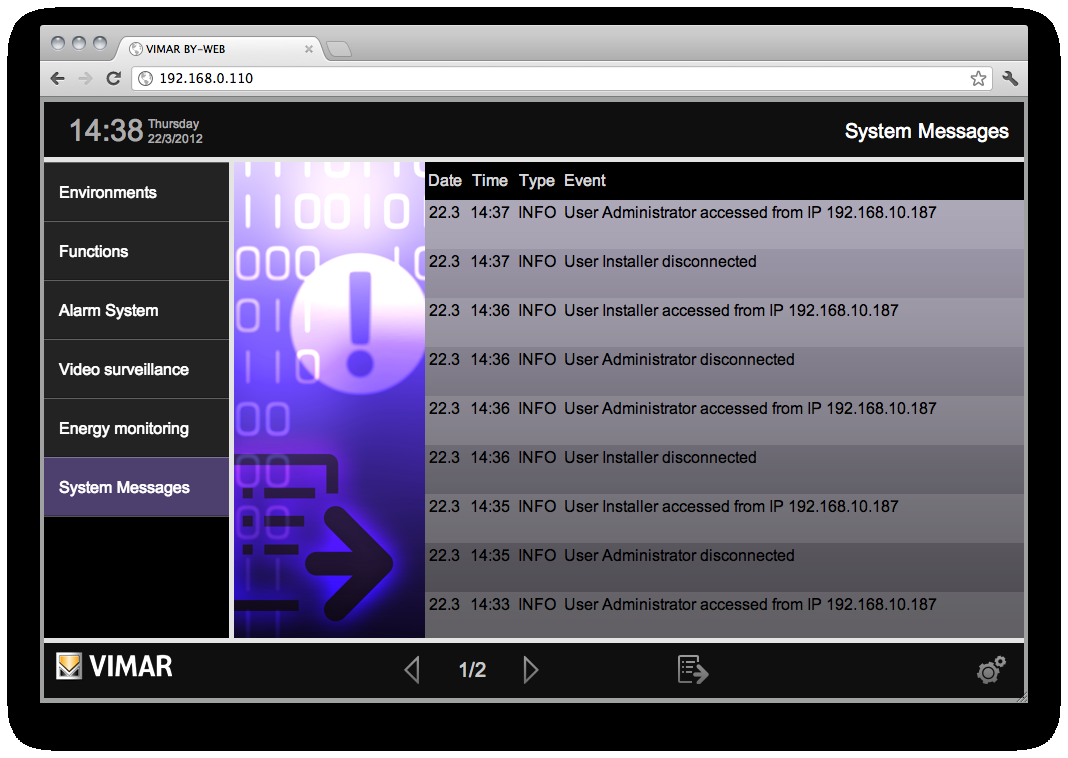This screenshot has height=758, width=1068.
Task: Click the export messages icon in footer
Action: pyautogui.click(x=693, y=669)
